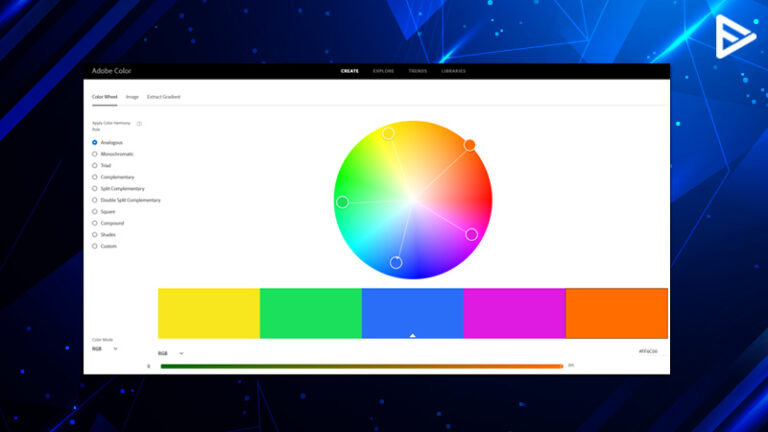Select the Monochromatic harmony rule
This screenshot has height=432, width=768.
click(x=95, y=154)
